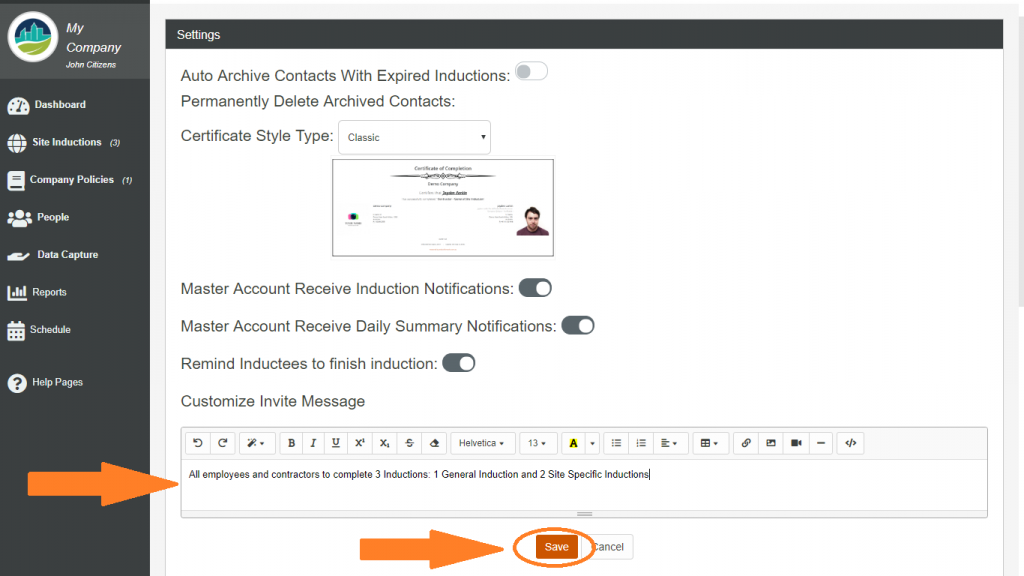Undo the last edit in the message editor
Image resolution: width=1024 pixels, height=576 pixels.
pyautogui.click(x=197, y=443)
